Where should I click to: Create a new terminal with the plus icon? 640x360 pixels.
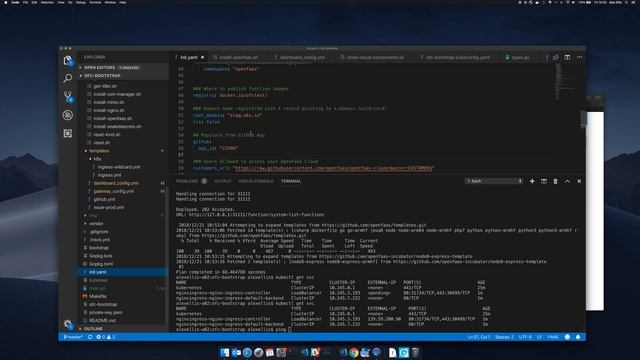coord(532,181)
